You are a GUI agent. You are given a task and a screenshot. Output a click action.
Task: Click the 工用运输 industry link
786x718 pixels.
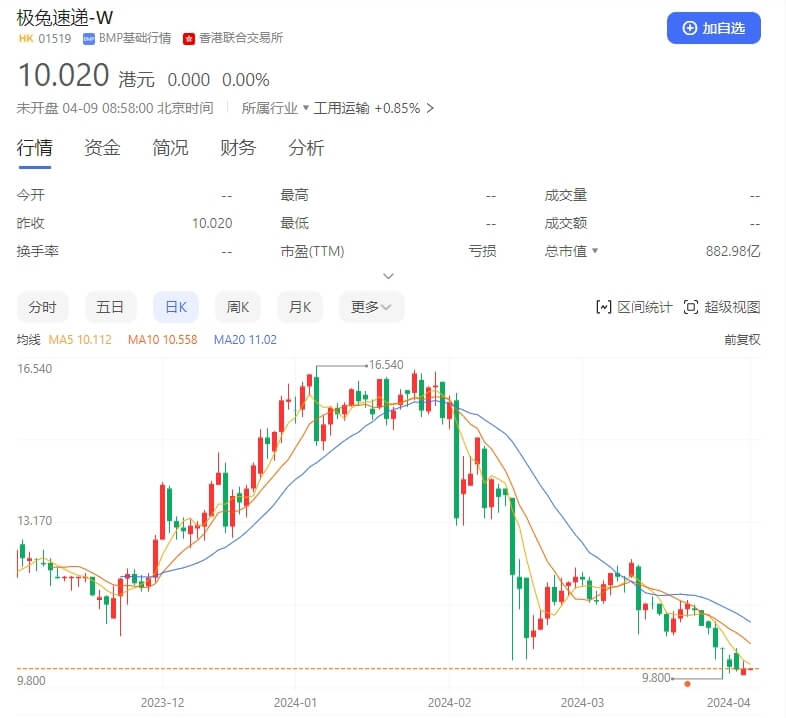(341, 108)
